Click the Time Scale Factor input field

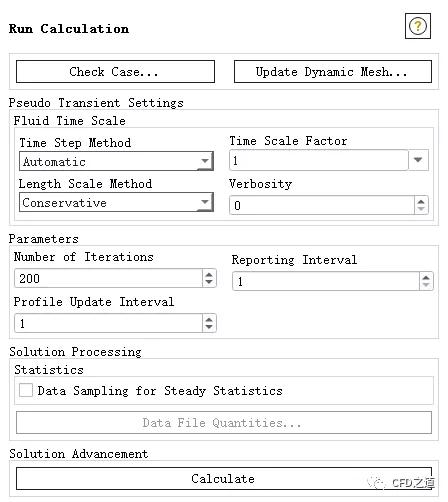(319, 160)
